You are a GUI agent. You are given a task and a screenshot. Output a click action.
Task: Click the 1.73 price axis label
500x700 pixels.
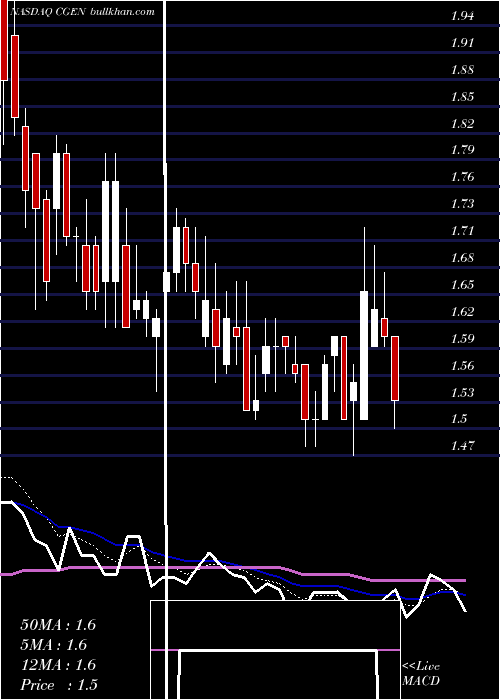coord(462,204)
